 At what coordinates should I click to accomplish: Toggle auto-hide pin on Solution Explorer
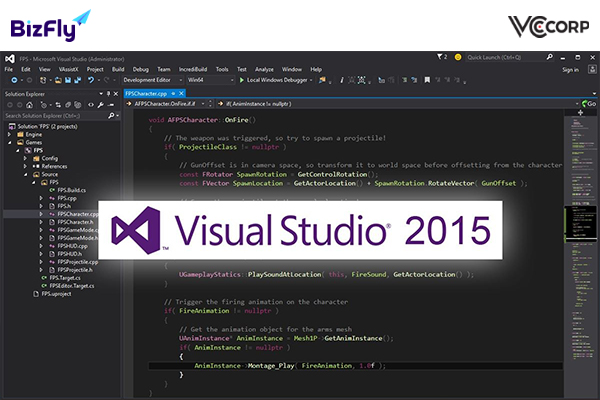108,94
